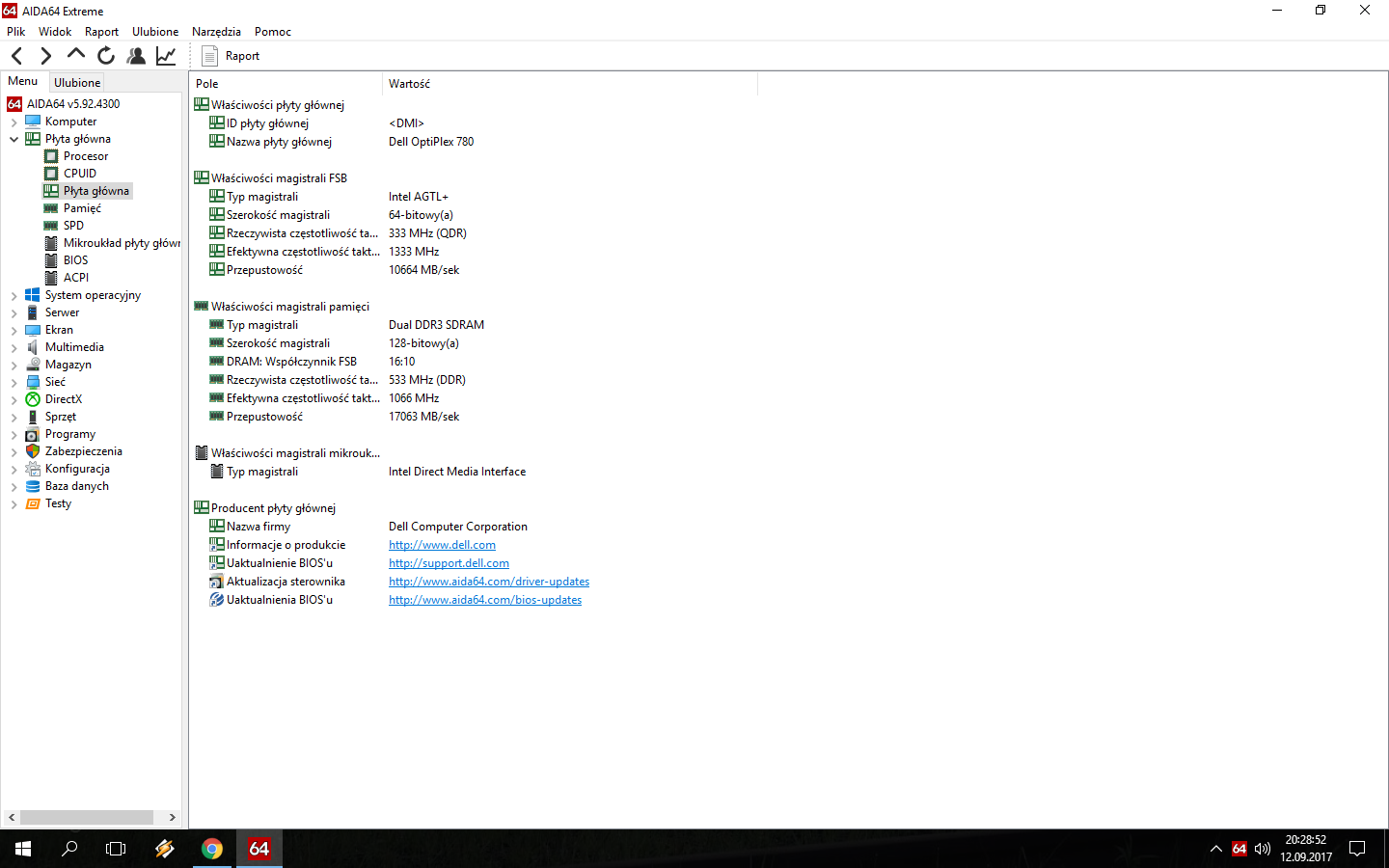
Task: Click the System operacyjny Windows icon
Action: 33,295
